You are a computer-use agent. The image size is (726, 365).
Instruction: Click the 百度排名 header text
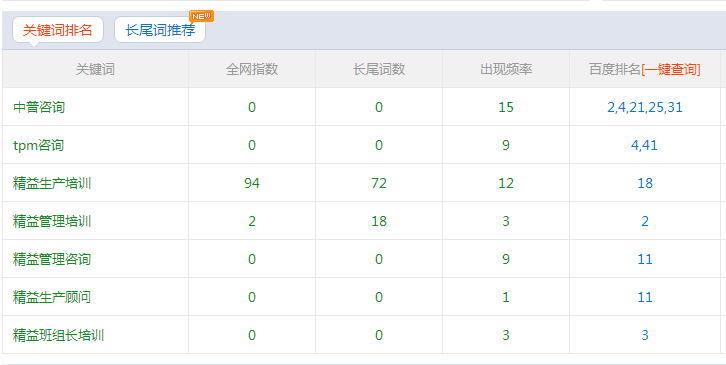point(615,69)
